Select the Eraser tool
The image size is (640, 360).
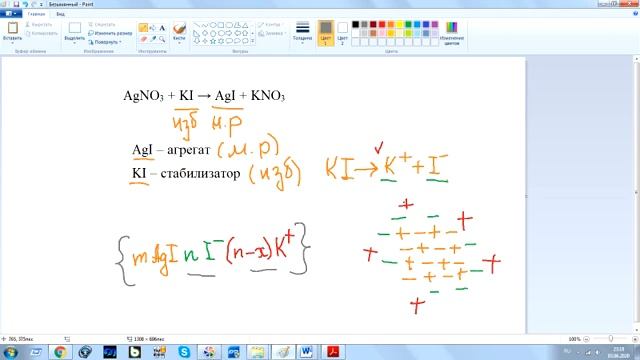pos(143,39)
